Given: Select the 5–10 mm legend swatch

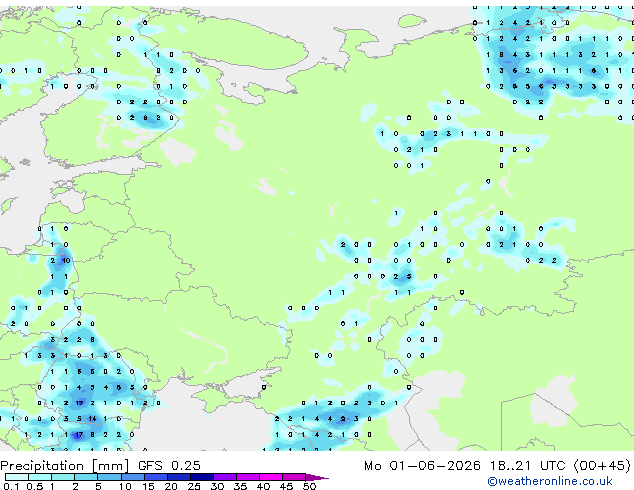Looking at the screenshot, I should point(109,477).
